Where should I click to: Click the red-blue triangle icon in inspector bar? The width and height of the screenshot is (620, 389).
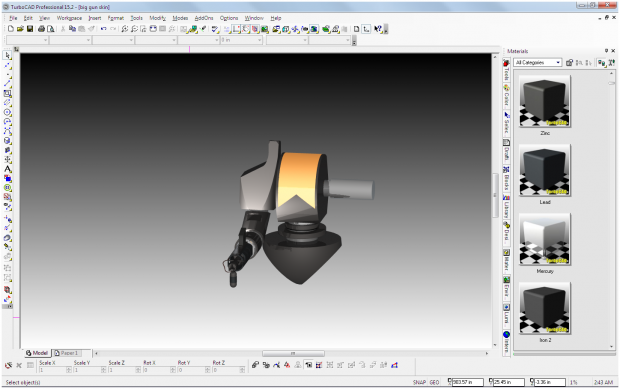[x=394, y=365]
